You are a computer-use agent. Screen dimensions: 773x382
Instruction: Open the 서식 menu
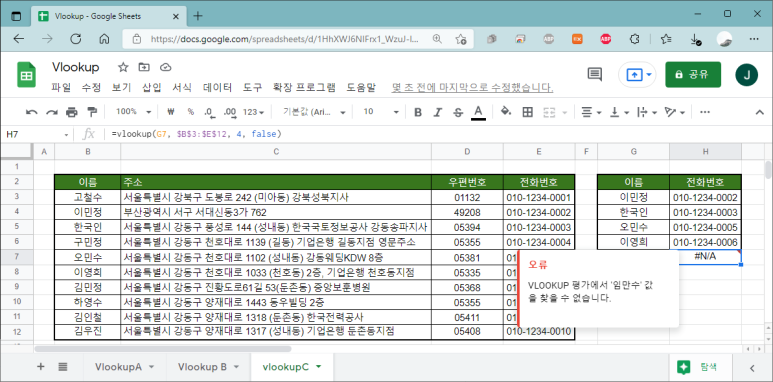pos(182,88)
